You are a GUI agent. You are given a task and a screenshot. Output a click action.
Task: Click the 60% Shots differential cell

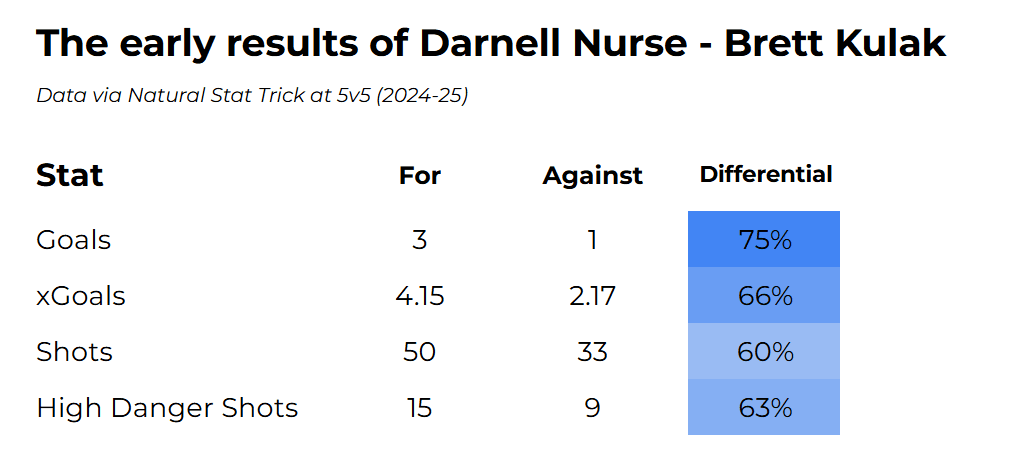coord(765,352)
